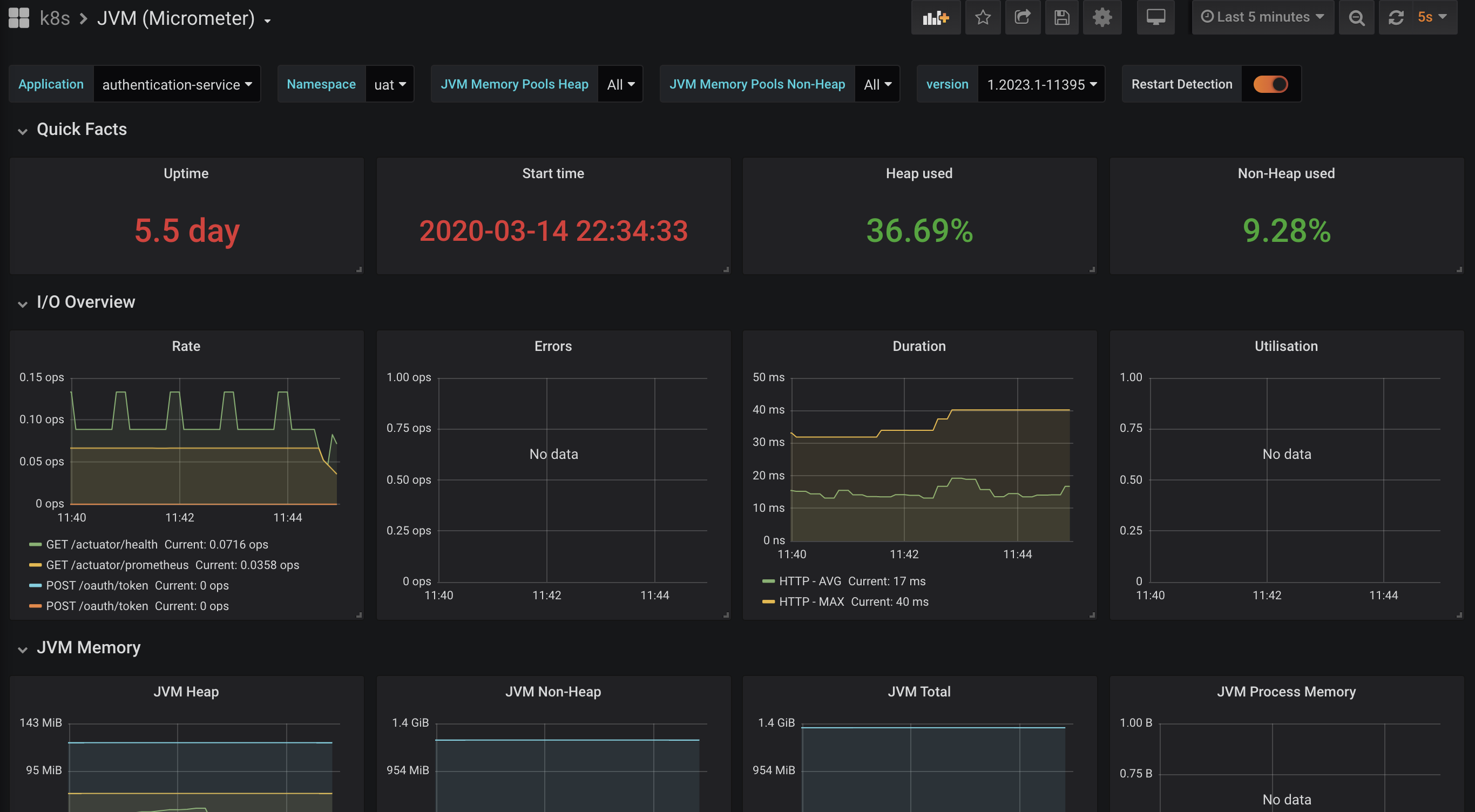Viewport: 1475px width, 812px height.
Task: Cycle view mode with monitor icon
Action: coord(1155,18)
